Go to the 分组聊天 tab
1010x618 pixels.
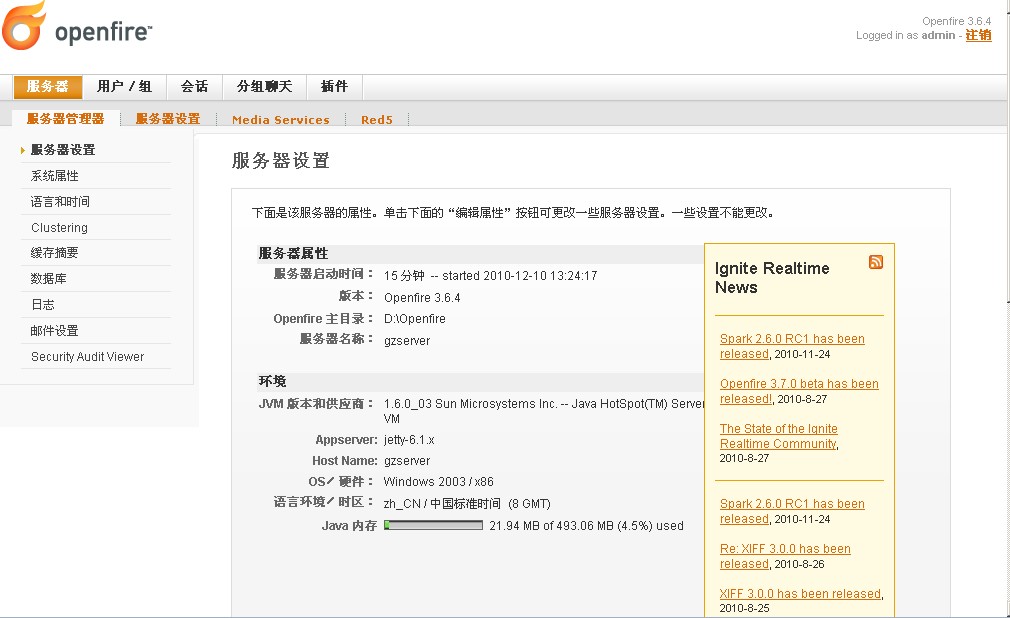tap(265, 86)
